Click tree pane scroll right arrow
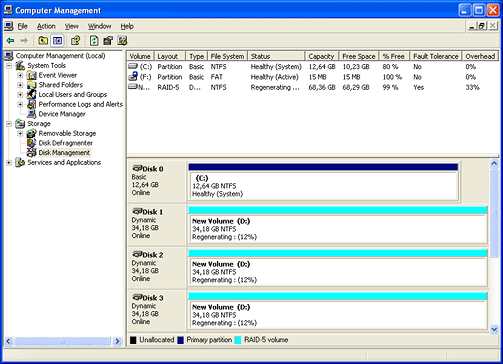Image resolution: width=503 pixels, height=364 pixels. pyautogui.click(x=117, y=341)
